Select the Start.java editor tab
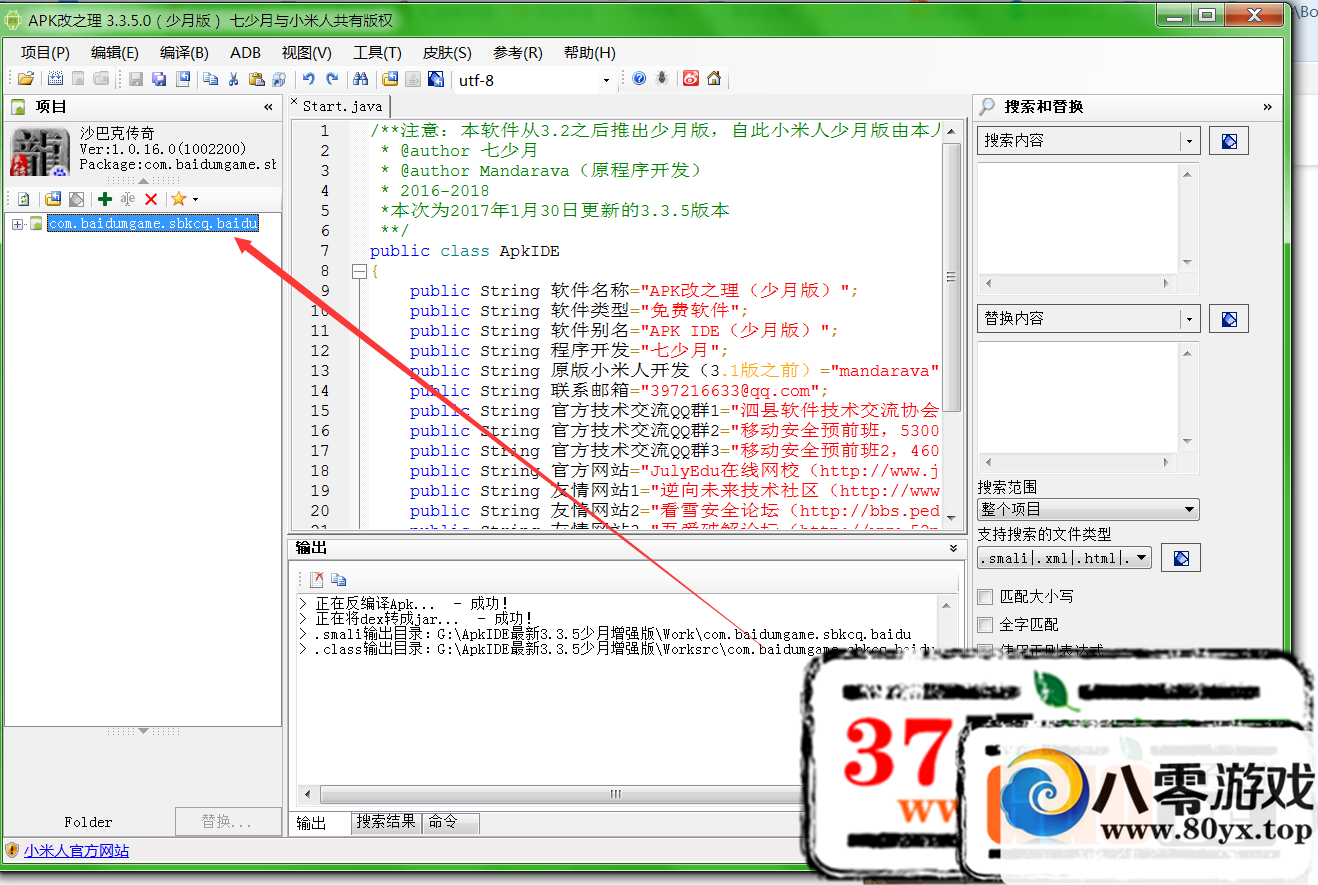This screenshot has width=1318, height=885. point(342,106)
